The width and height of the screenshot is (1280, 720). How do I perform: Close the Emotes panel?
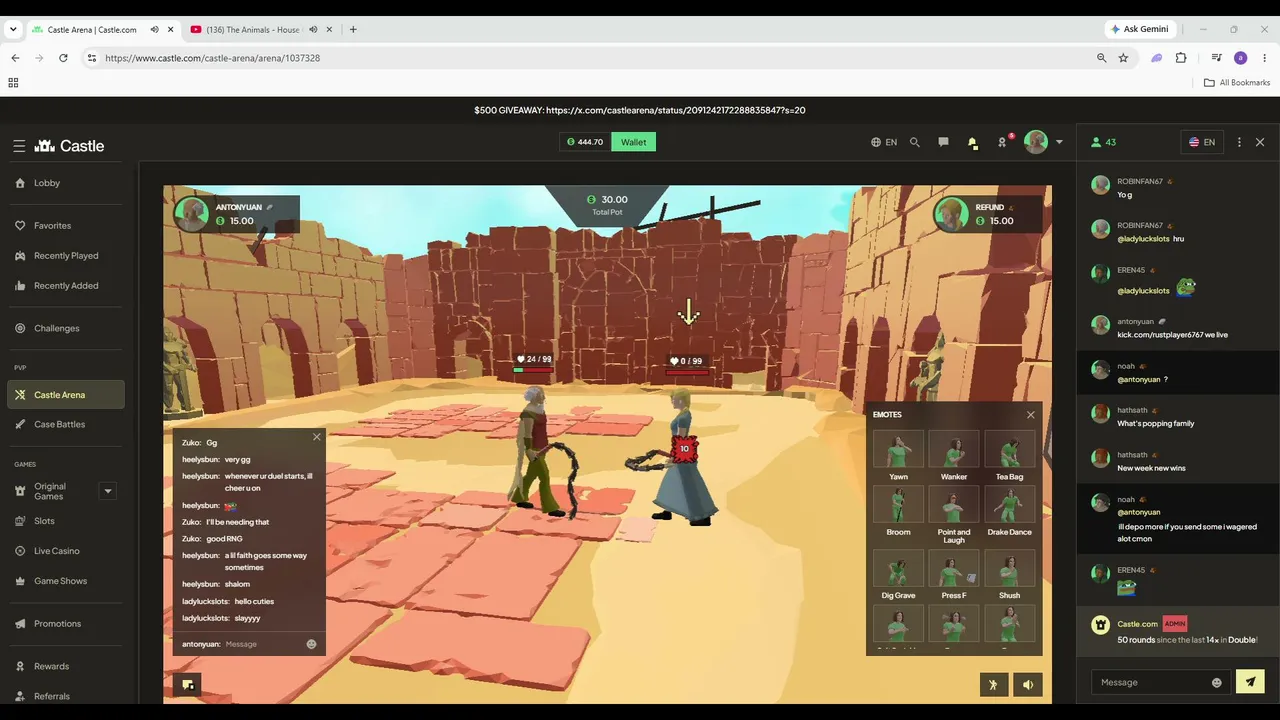(1031, 415)
